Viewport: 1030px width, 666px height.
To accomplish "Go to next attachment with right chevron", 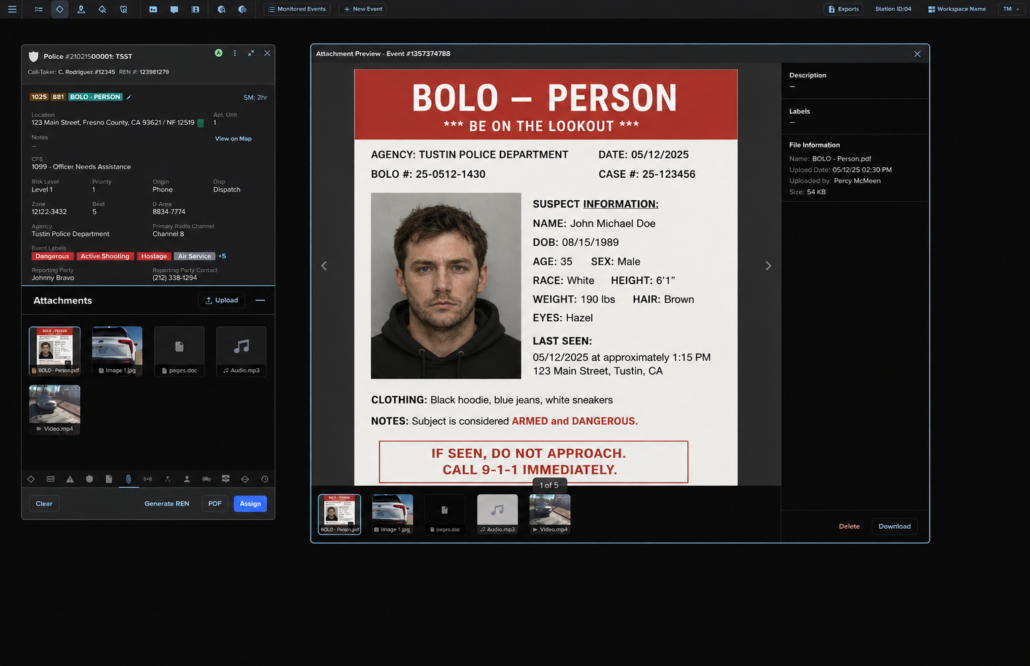I will tap(768, 266).
